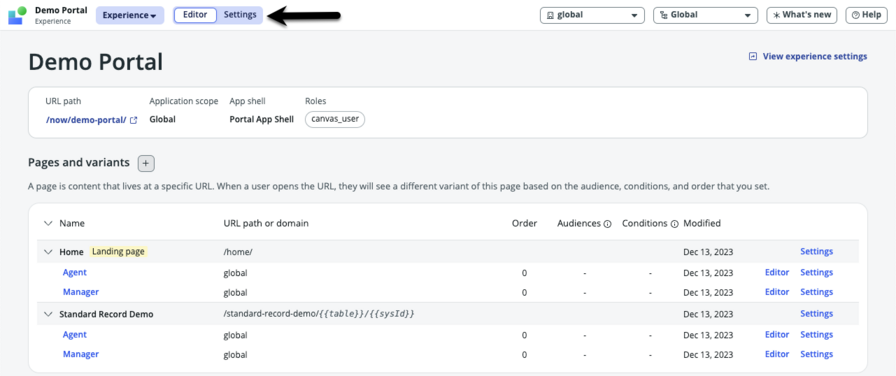Click the Home page name

[x=71, y=252]
